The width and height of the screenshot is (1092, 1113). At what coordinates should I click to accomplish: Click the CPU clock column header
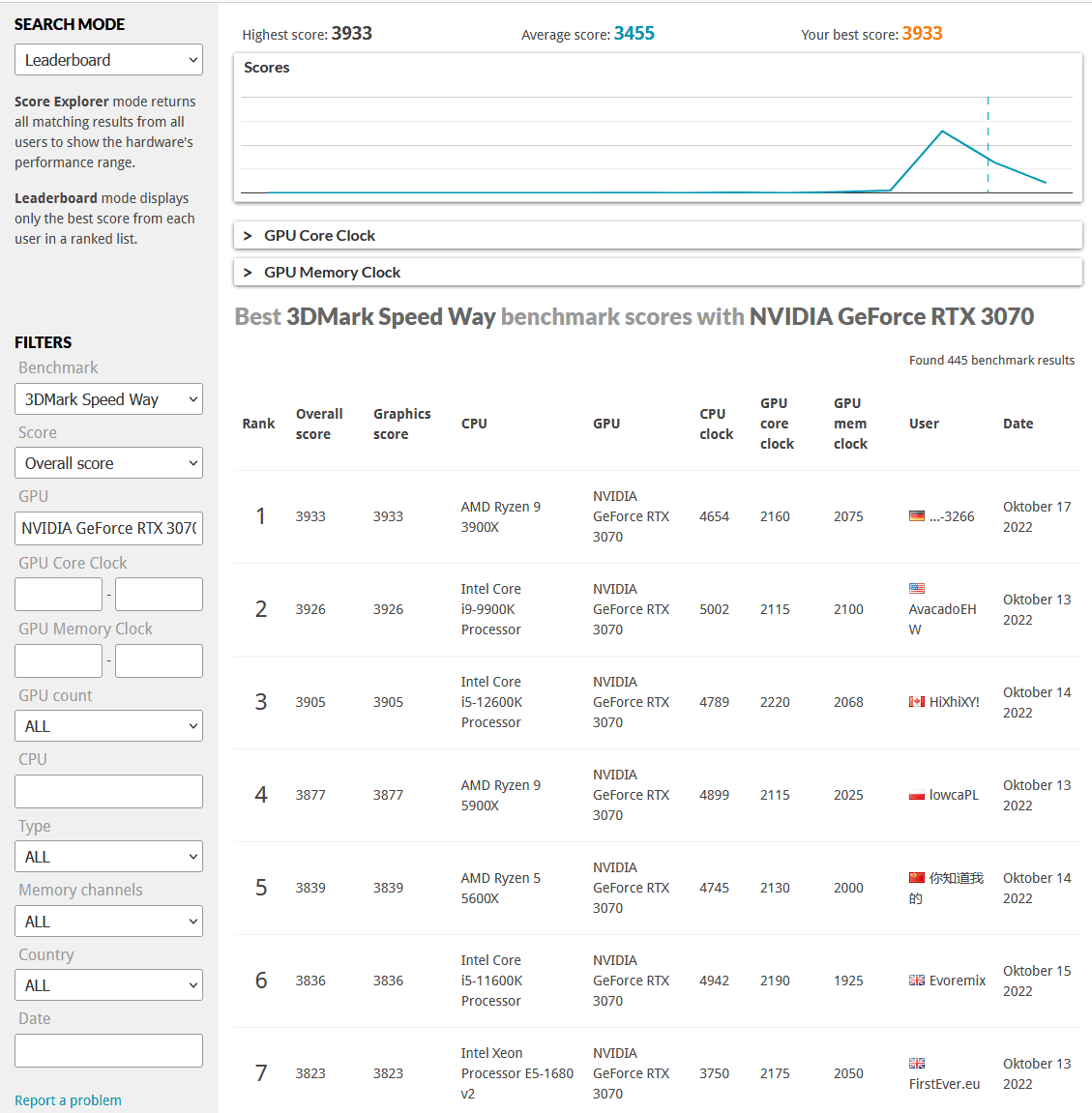point(717,424)
